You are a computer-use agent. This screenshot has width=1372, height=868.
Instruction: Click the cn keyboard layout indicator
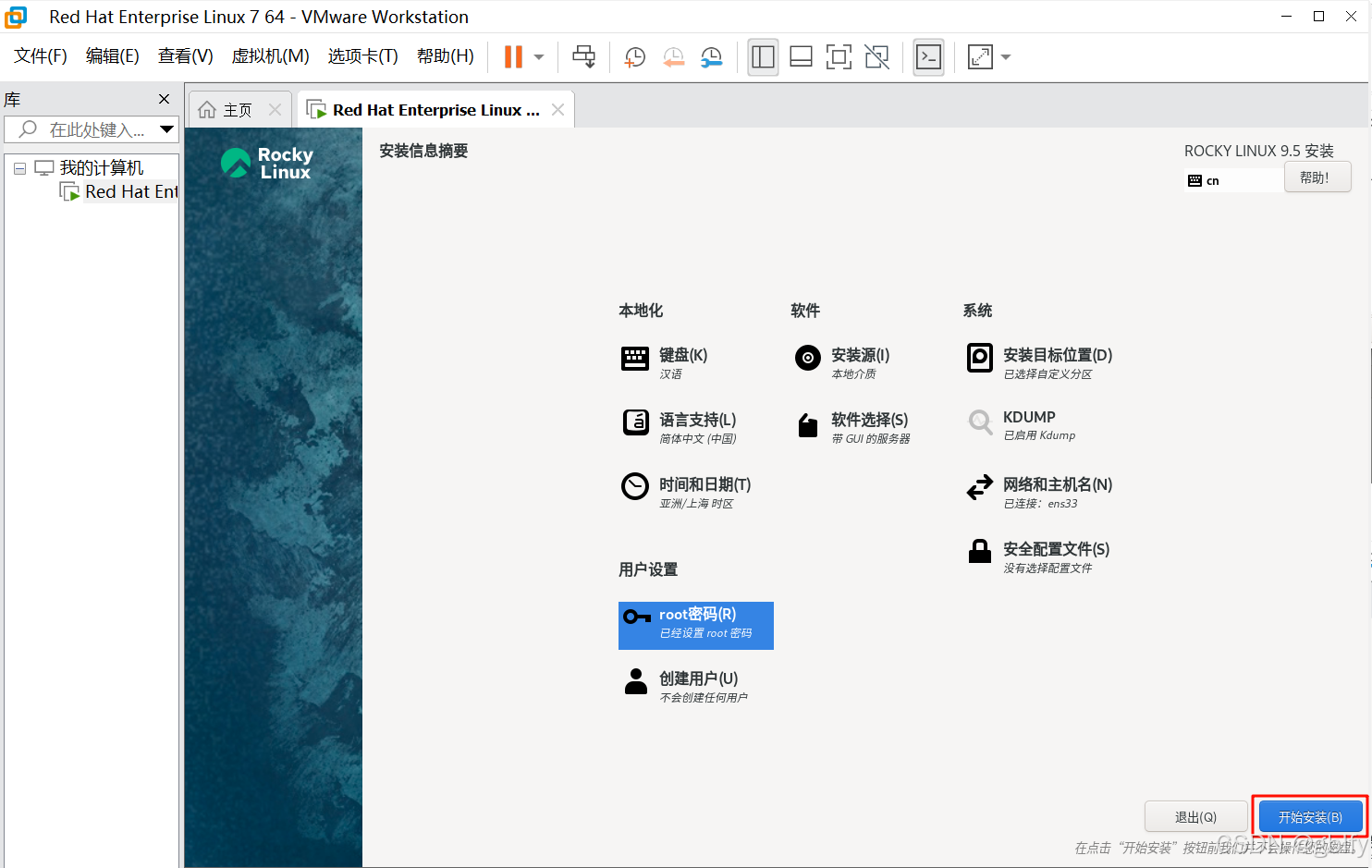pyautogui.click(x=1204, y=180)
